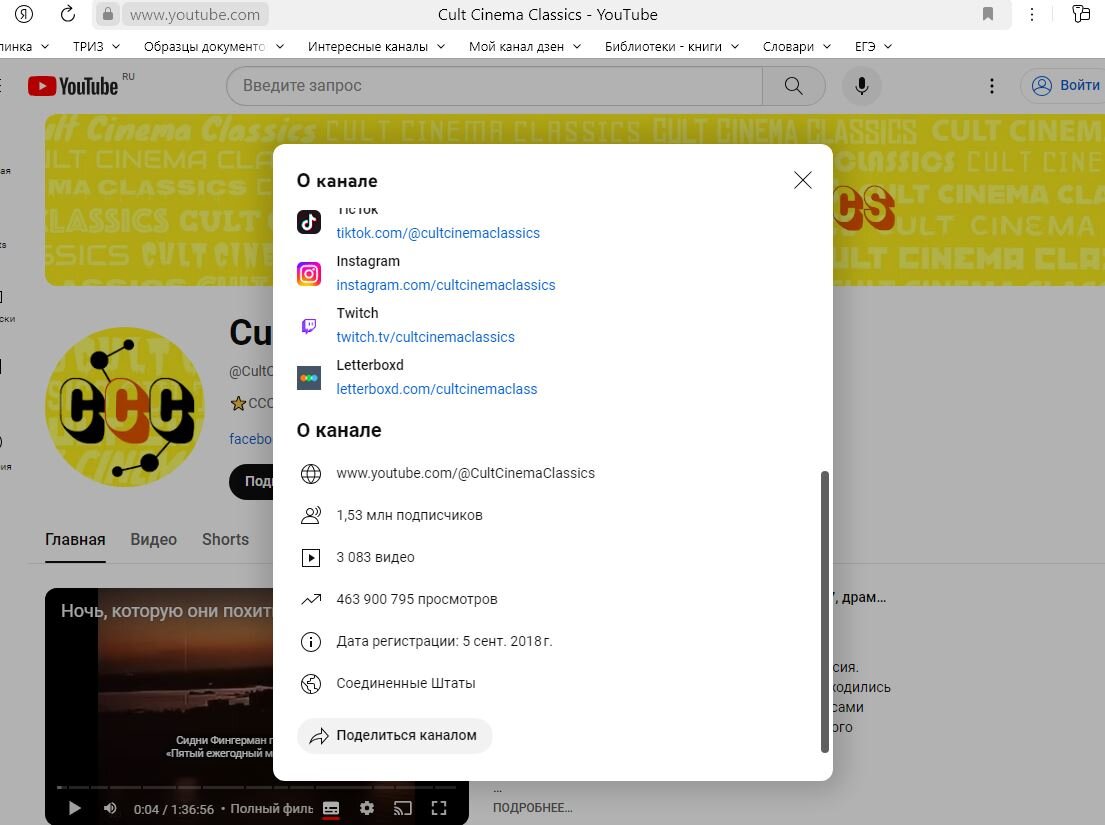This screenshot has width=1105, height=825.
Task: Expand Словари bookmarks folder
Action: pyautogui.click(x=796, y=46)
